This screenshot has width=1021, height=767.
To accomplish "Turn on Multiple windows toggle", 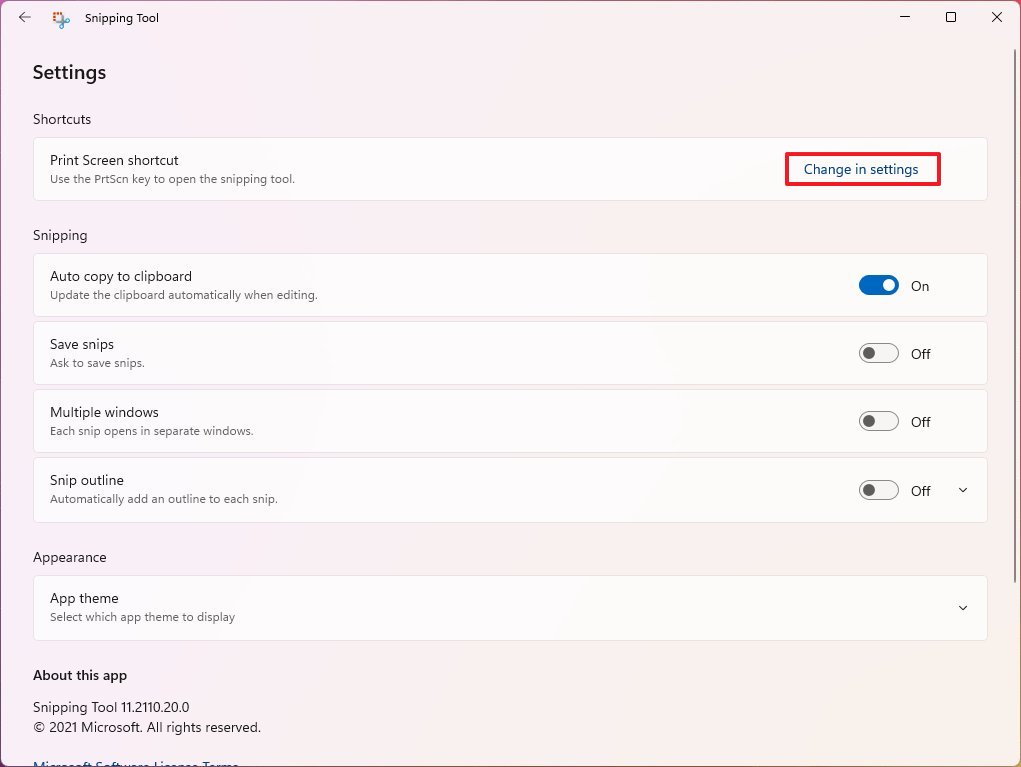I will click(x=878, y=421).
